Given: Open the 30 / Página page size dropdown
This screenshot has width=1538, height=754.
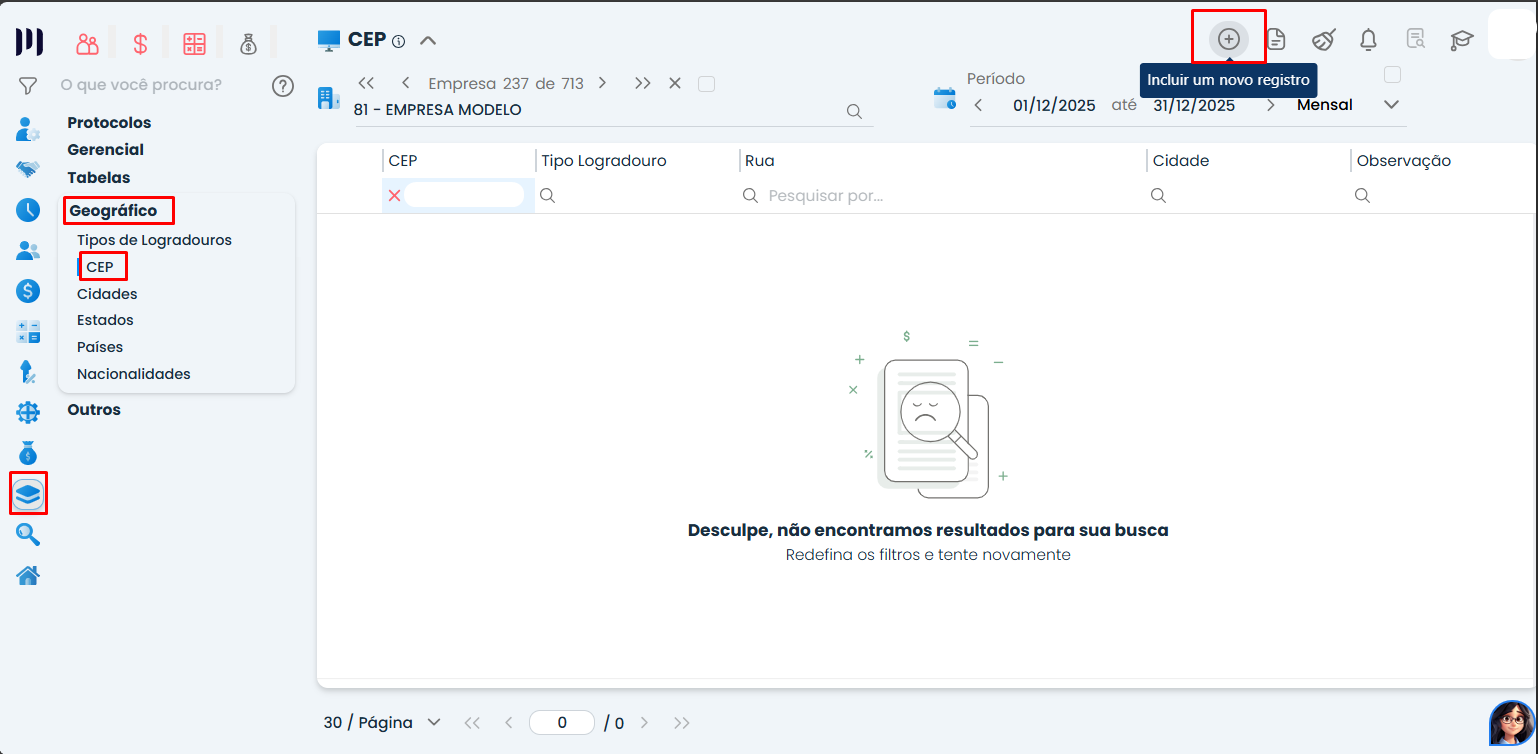Looking at the screenshot, I should coord(433,722).
